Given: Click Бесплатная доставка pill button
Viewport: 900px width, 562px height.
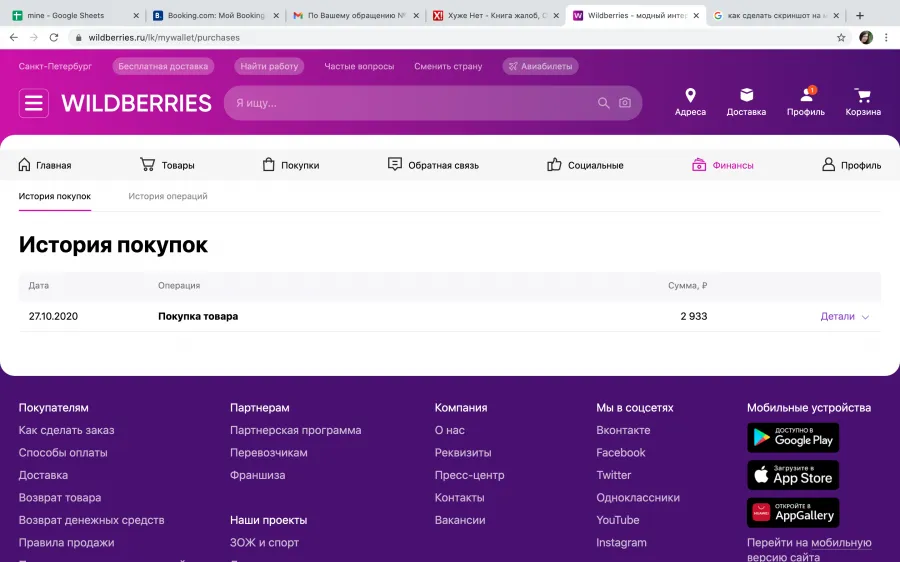Looking at the screenshot, I should [163, 66].
